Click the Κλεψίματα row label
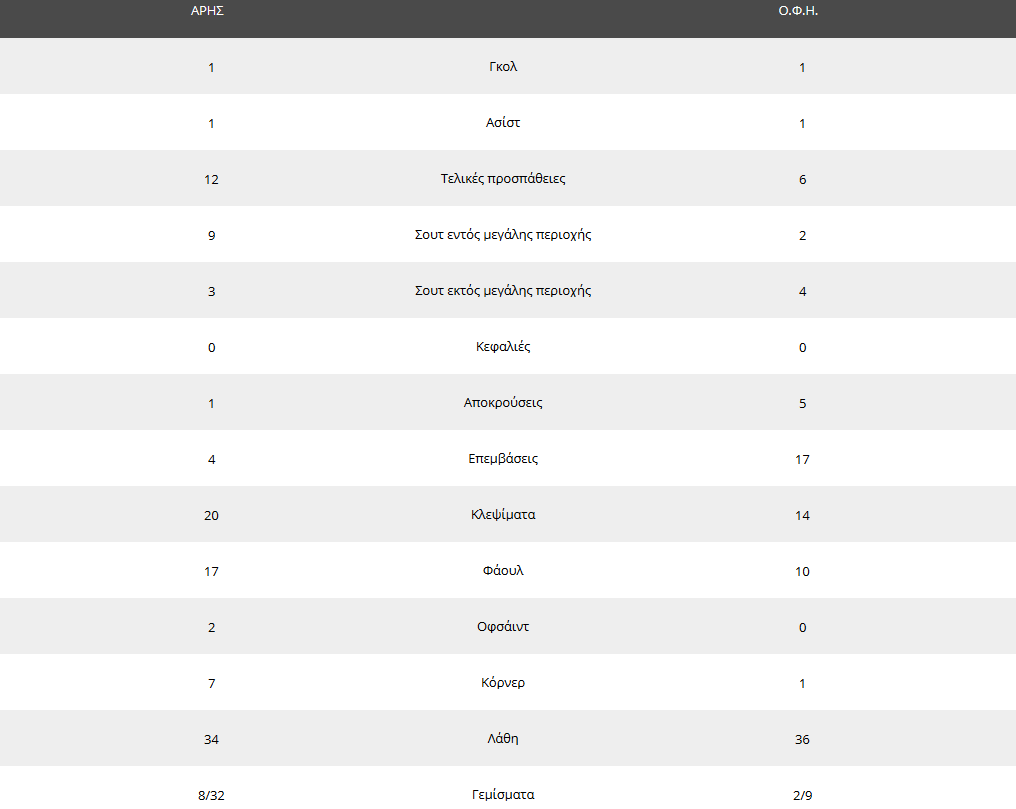The image size is (1016, 809). click(x=503, y=515)
